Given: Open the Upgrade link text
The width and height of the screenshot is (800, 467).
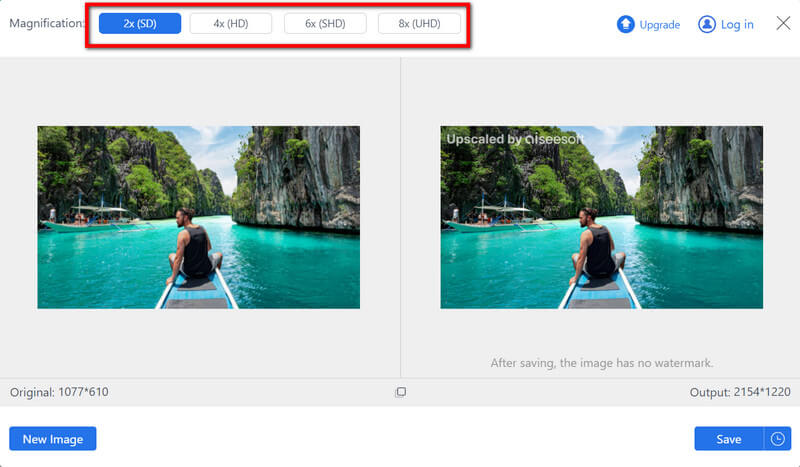Looking at the screenshot, I should (x=659, y=25).
